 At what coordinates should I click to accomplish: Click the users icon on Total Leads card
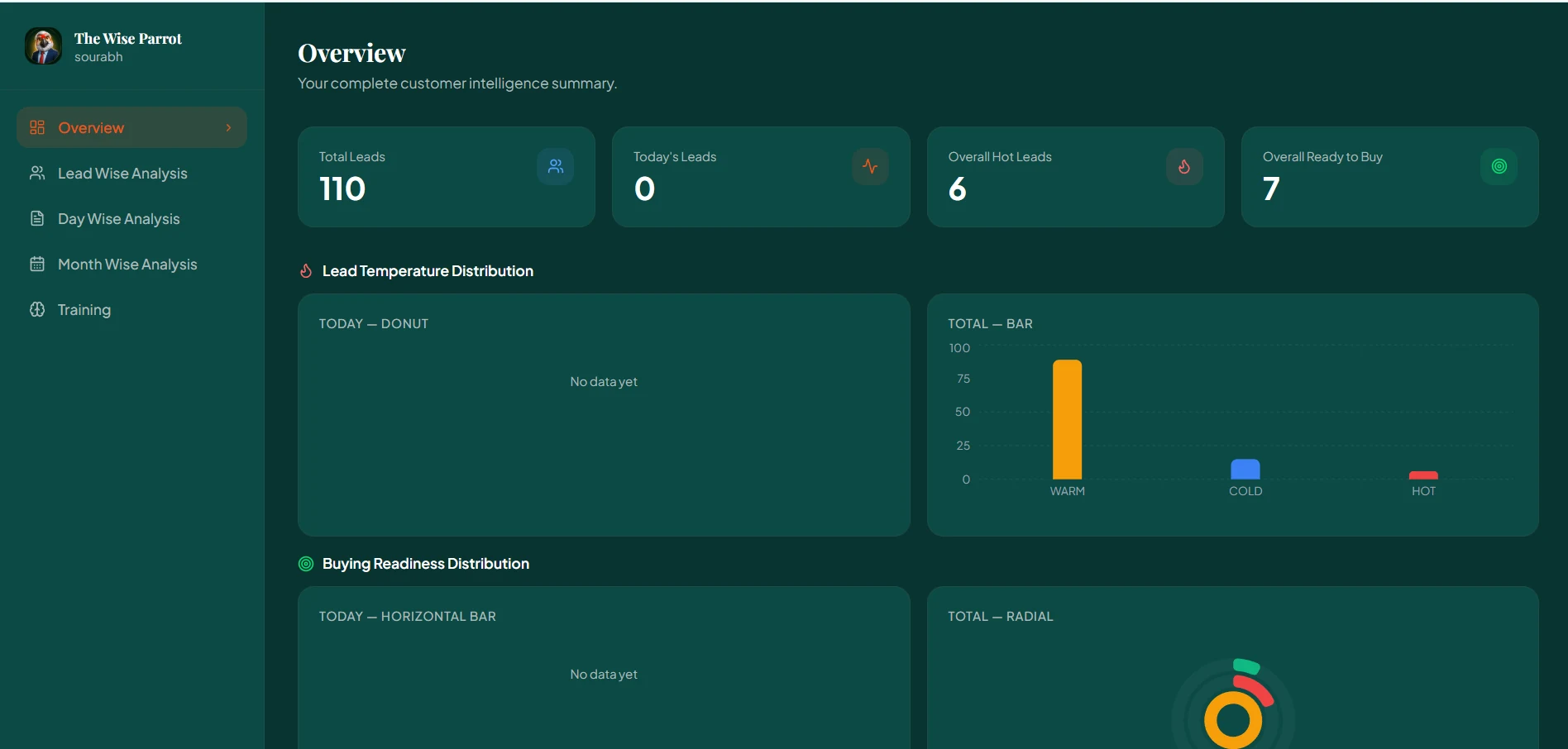coord(556,166)
